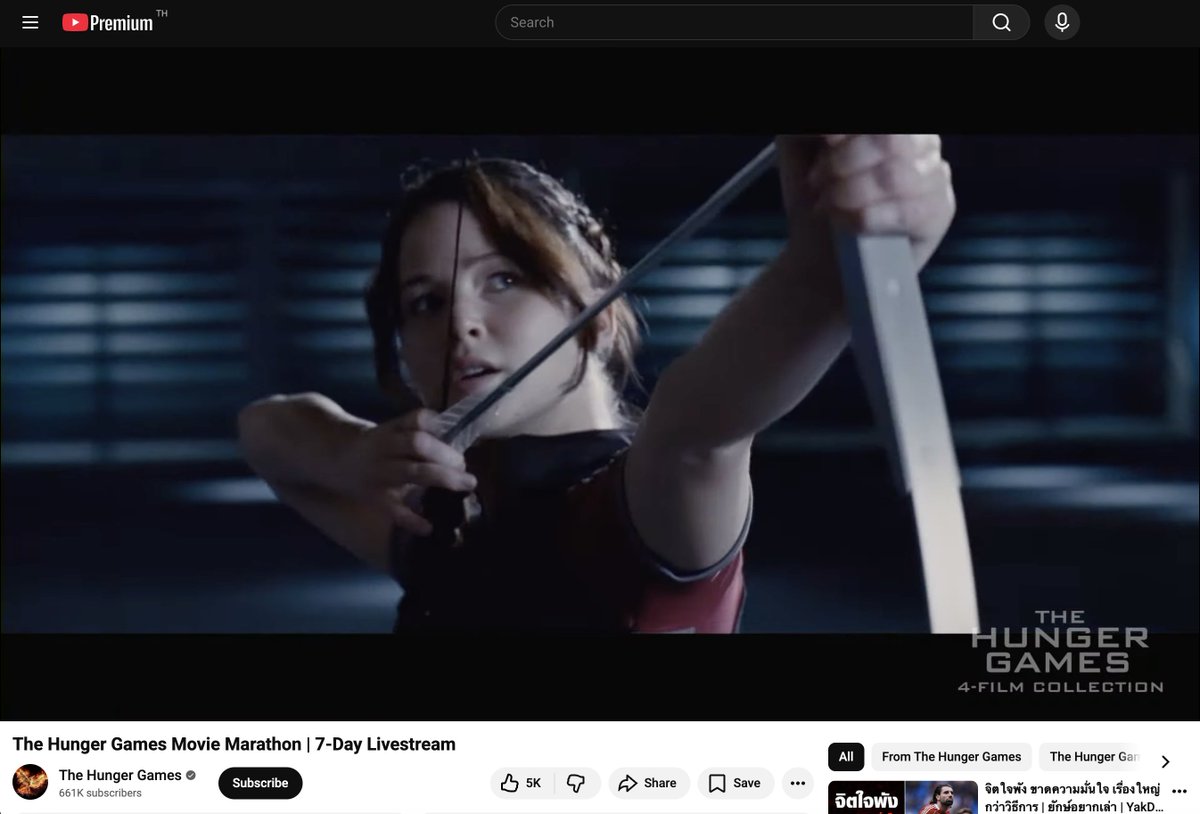Open the hamburger guide menu
Viewport: 1200px width, 814px height.
[x=30, y=22]
